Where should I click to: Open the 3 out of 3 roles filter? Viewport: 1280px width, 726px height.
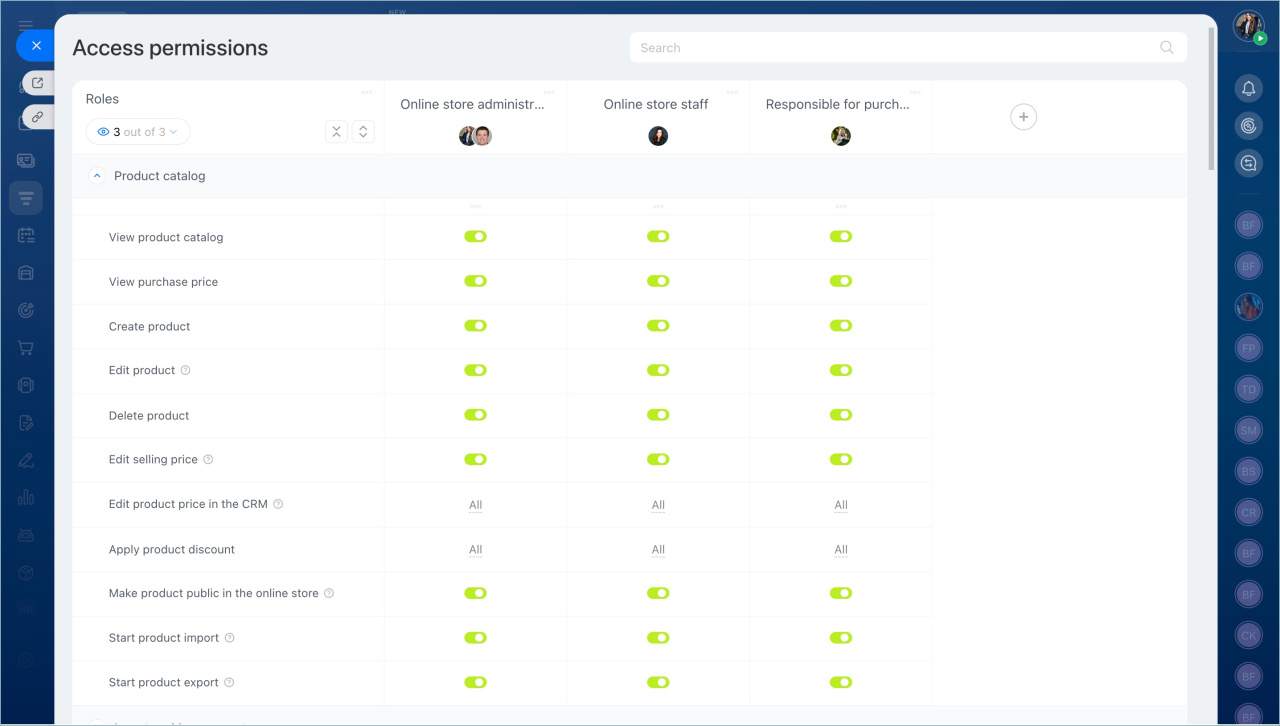138,132
